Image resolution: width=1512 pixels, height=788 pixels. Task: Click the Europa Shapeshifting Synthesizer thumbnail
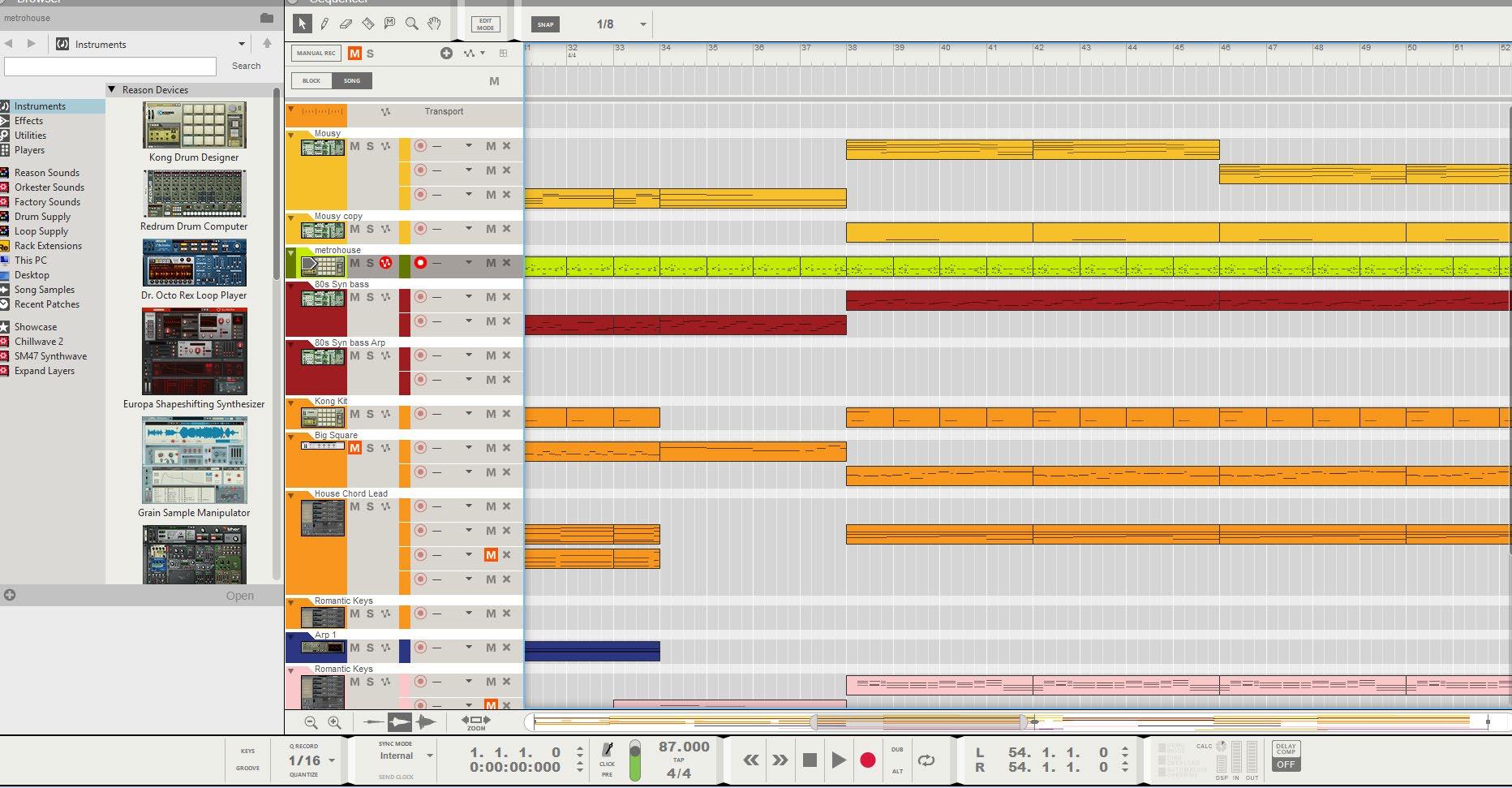tap(194, 351)
